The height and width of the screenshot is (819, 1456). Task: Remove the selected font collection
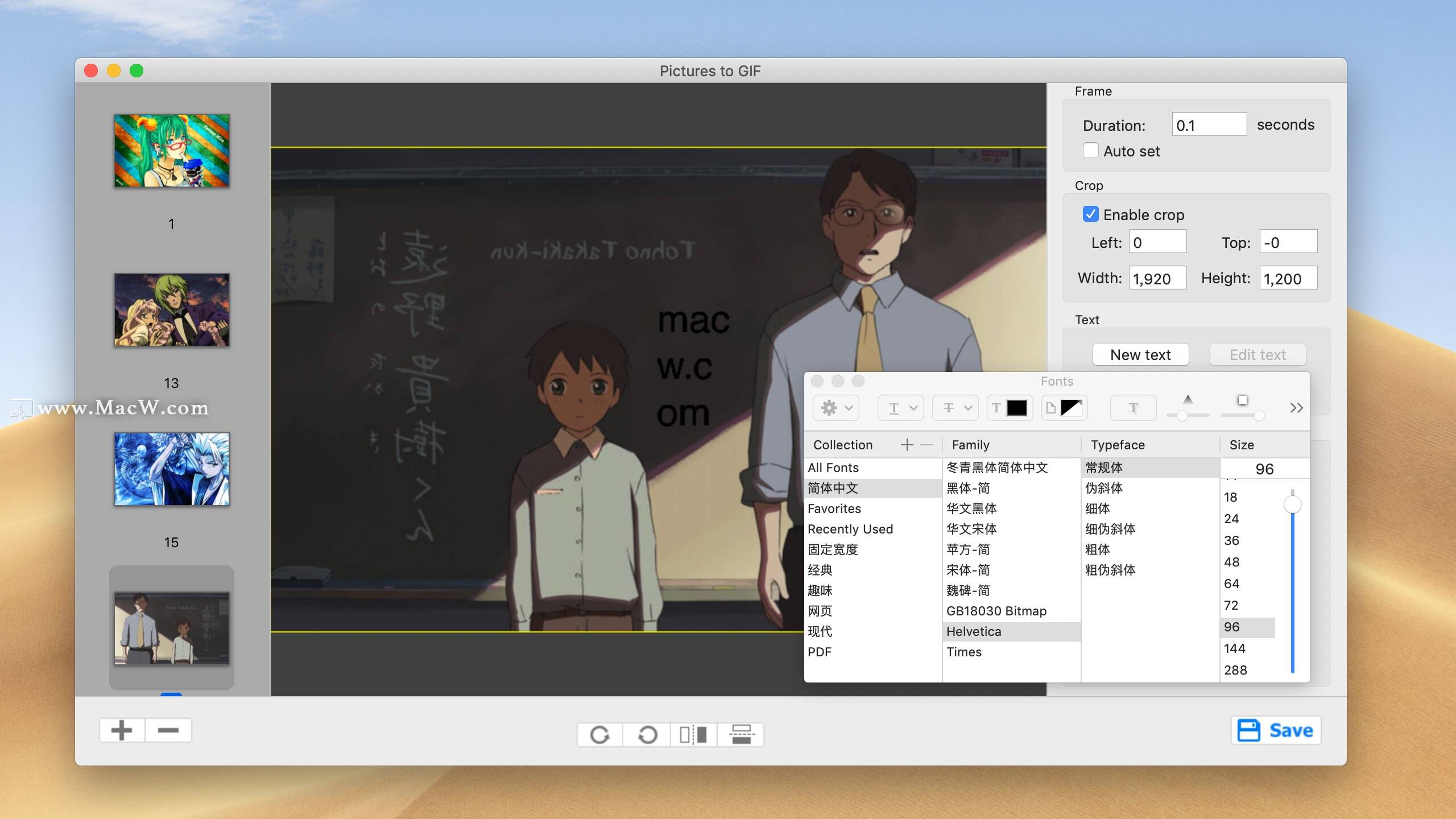[x=926, y=445]
